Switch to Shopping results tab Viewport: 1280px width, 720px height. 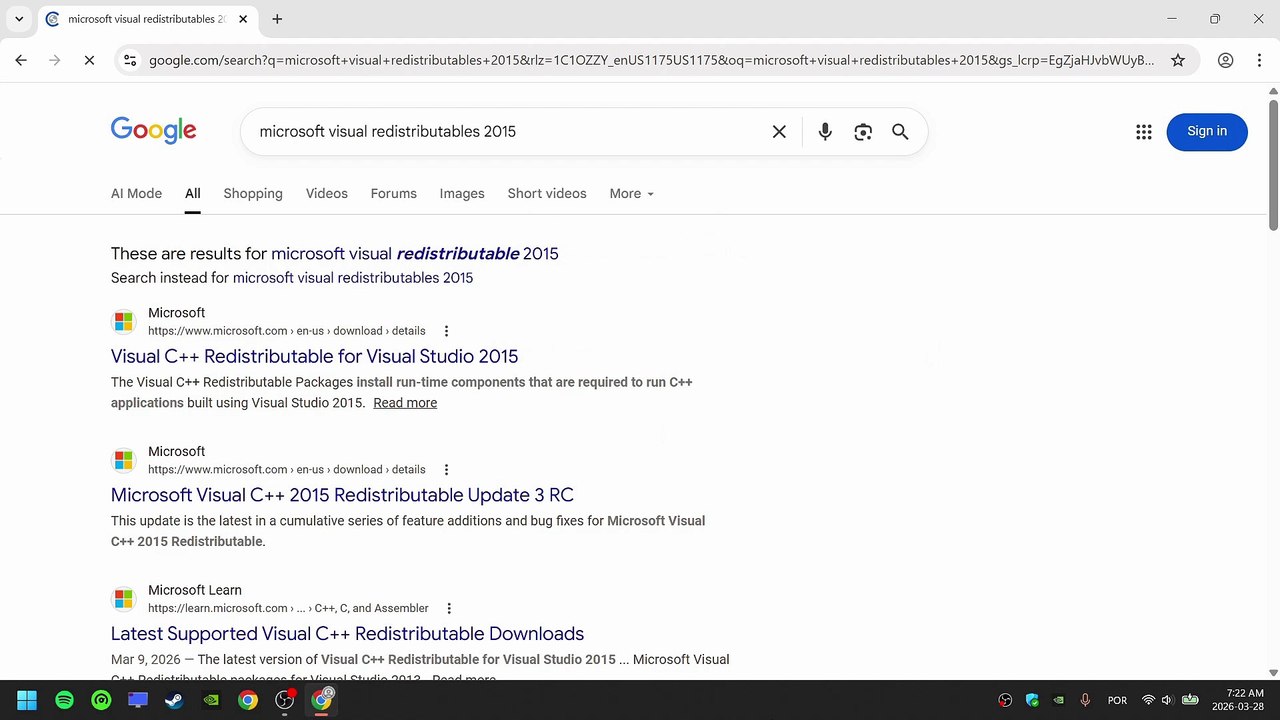[x=253, y=193]
